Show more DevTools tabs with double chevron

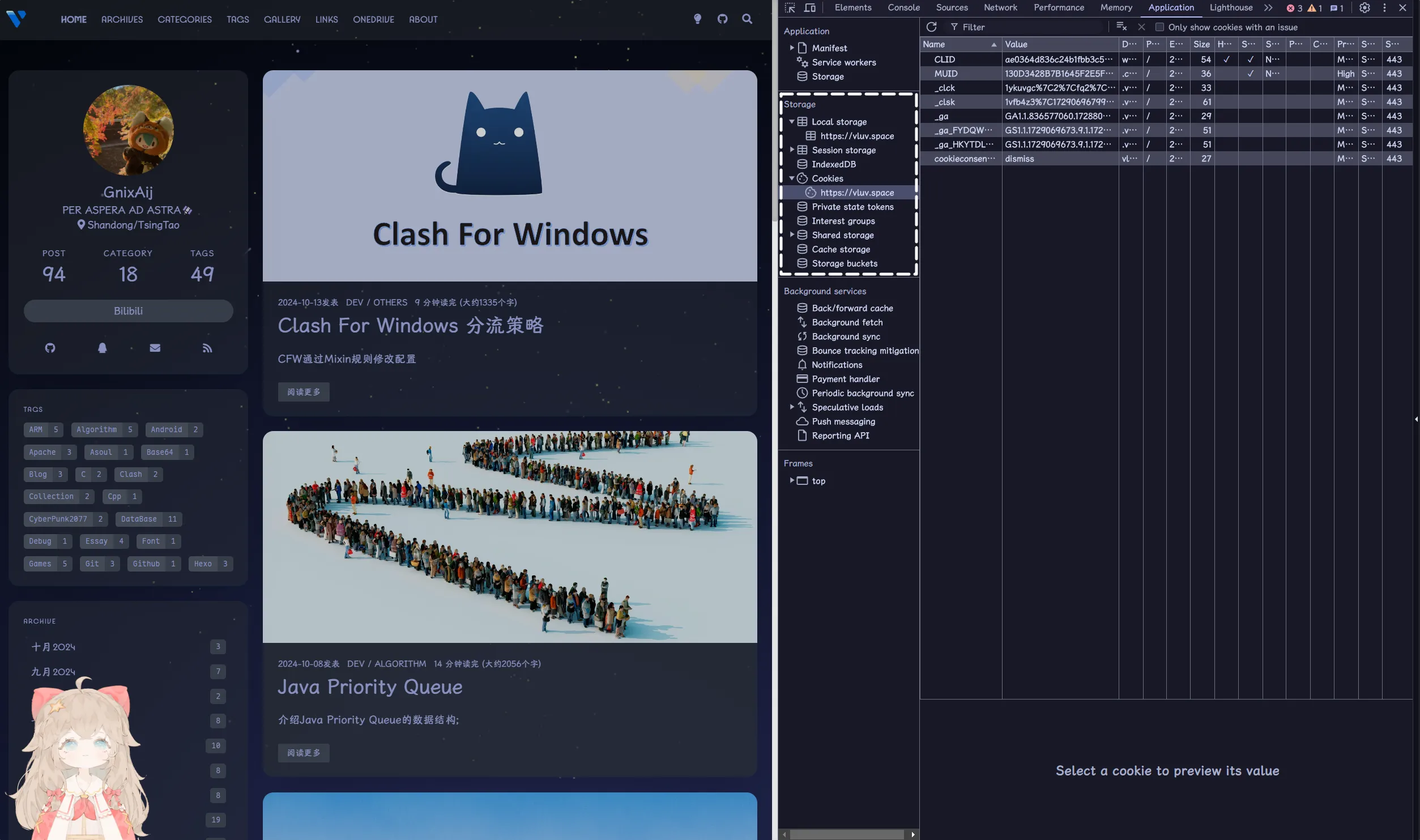[1268, 8]
